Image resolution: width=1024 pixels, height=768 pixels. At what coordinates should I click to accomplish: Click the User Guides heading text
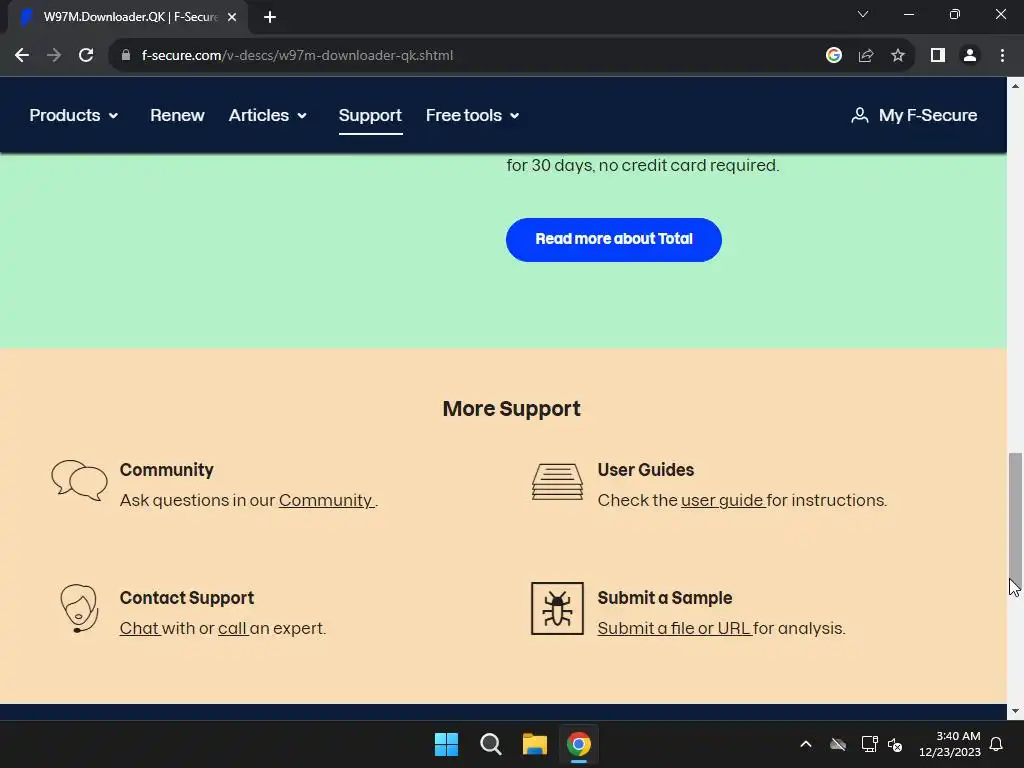646,470
